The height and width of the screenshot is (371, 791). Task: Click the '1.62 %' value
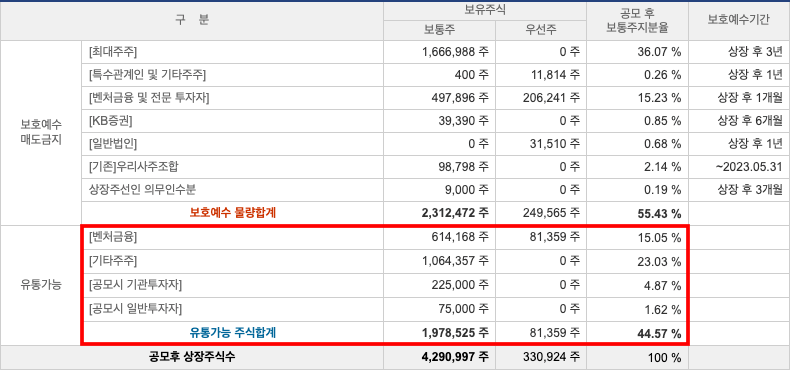point(661,308)
